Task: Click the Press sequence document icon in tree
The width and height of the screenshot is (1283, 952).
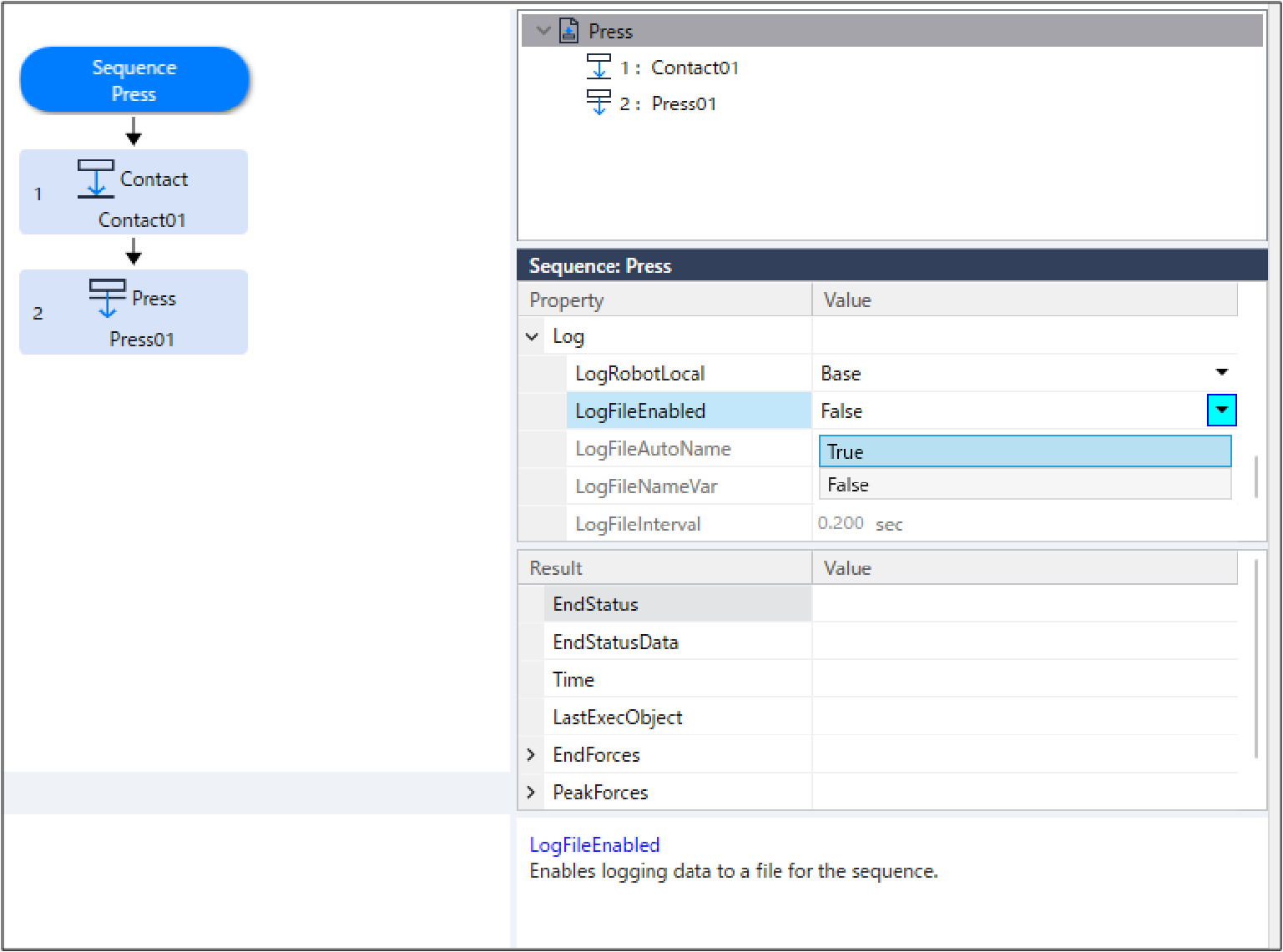Action: [x=568, y=32]
